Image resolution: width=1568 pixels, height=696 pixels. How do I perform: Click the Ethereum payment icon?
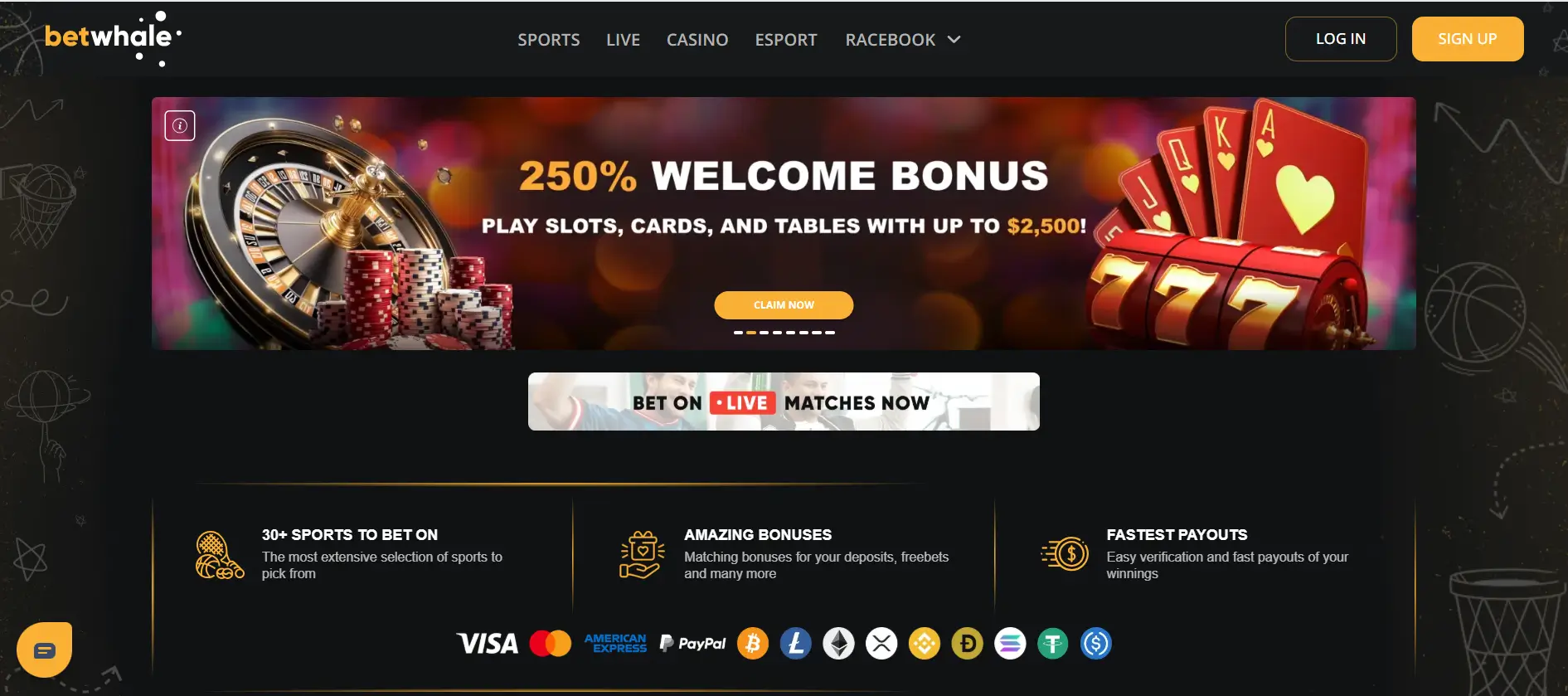pyautogui.click(x=838, y=644)
